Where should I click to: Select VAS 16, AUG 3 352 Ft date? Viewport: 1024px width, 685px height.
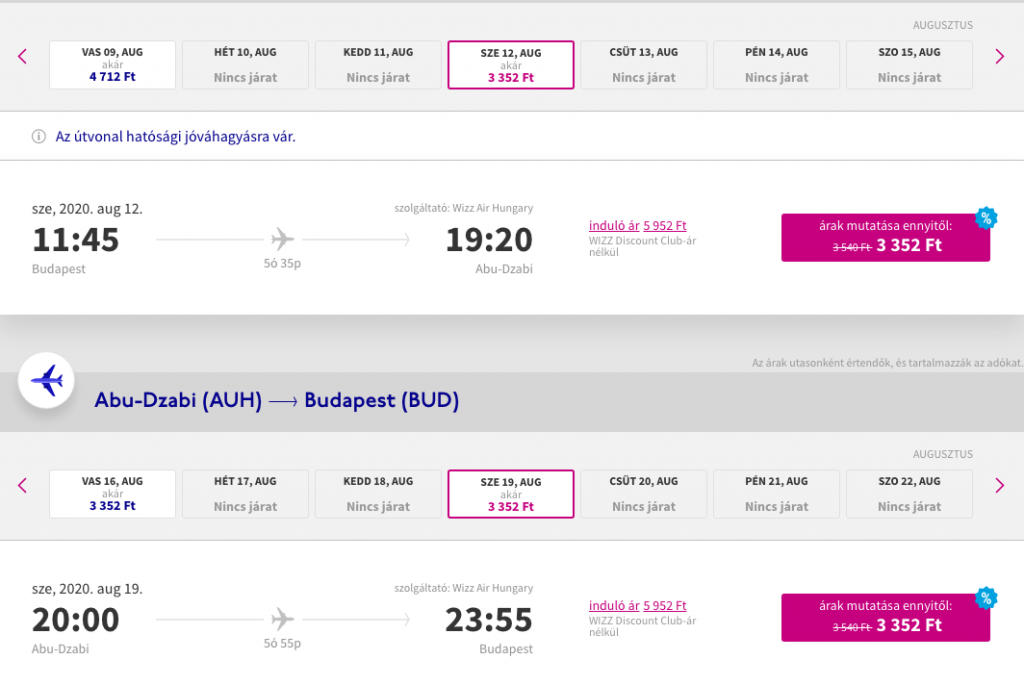[112, 494]
